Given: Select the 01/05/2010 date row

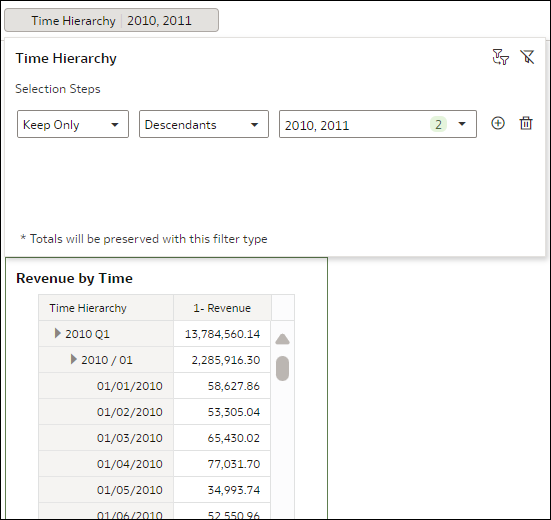Looking at the screenshot, I should [155, 490].
